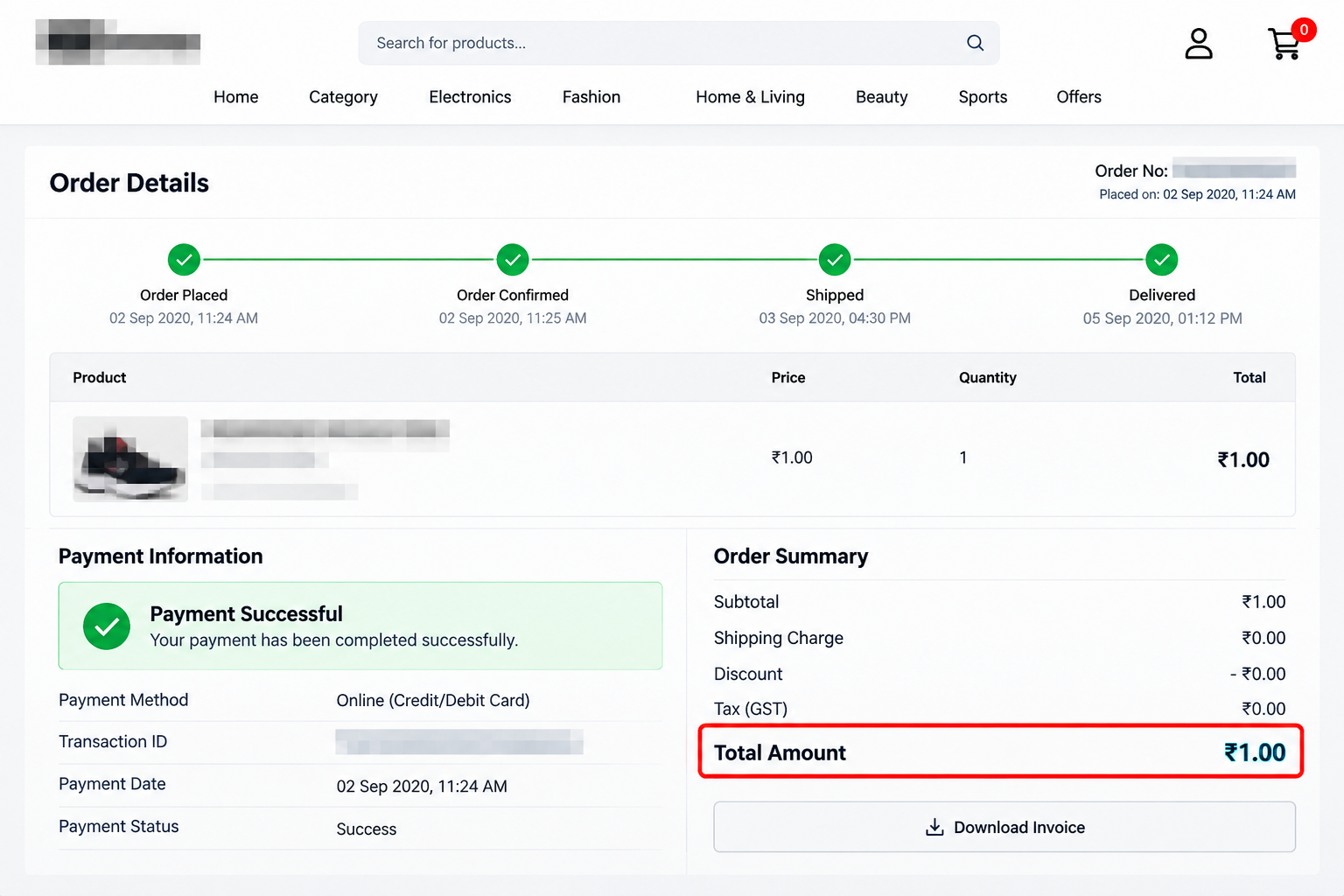Click the product row bold total ₹1.00
The height and width of the screenshot is (896, 1344).
[x=1243, y=459]
